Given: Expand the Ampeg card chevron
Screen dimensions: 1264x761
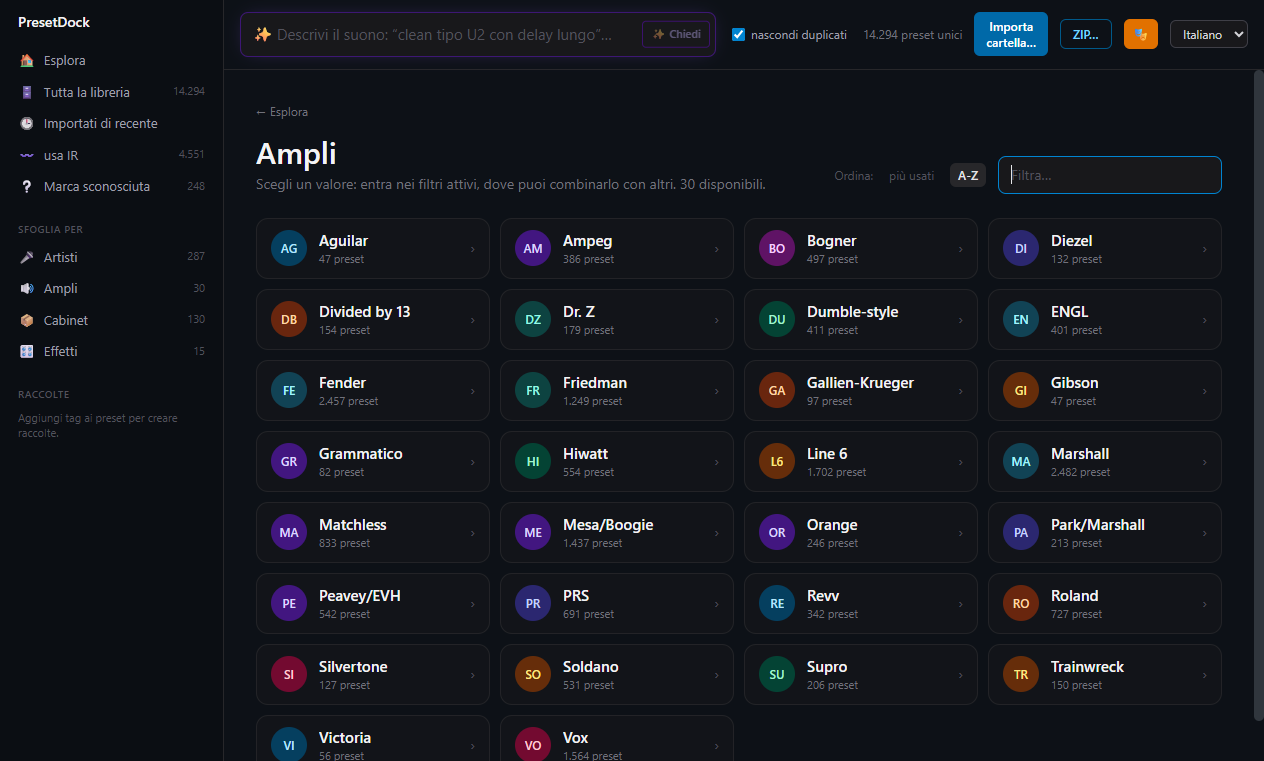Looking at the screenshot, I should [717, 250].
